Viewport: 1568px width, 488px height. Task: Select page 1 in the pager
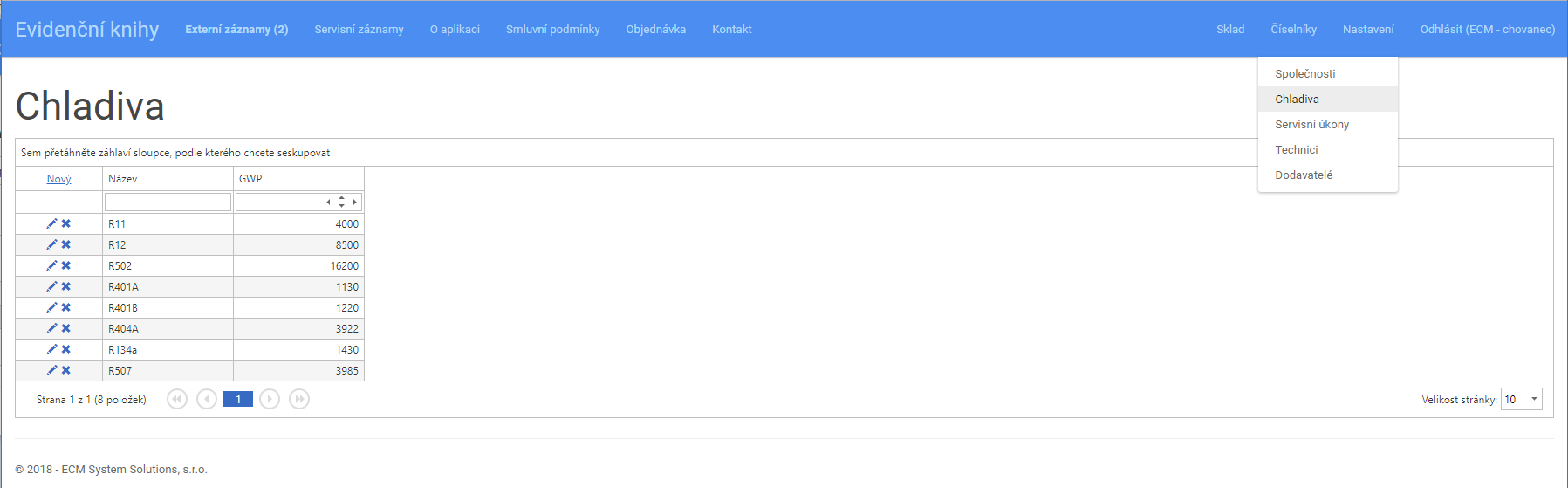click(238, 399)
